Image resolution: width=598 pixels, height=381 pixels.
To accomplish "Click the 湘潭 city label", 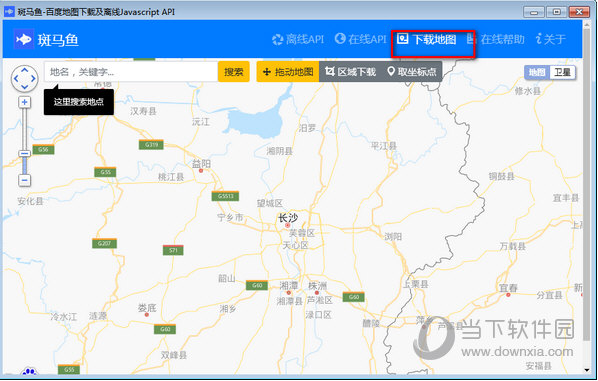I will 289,285.
